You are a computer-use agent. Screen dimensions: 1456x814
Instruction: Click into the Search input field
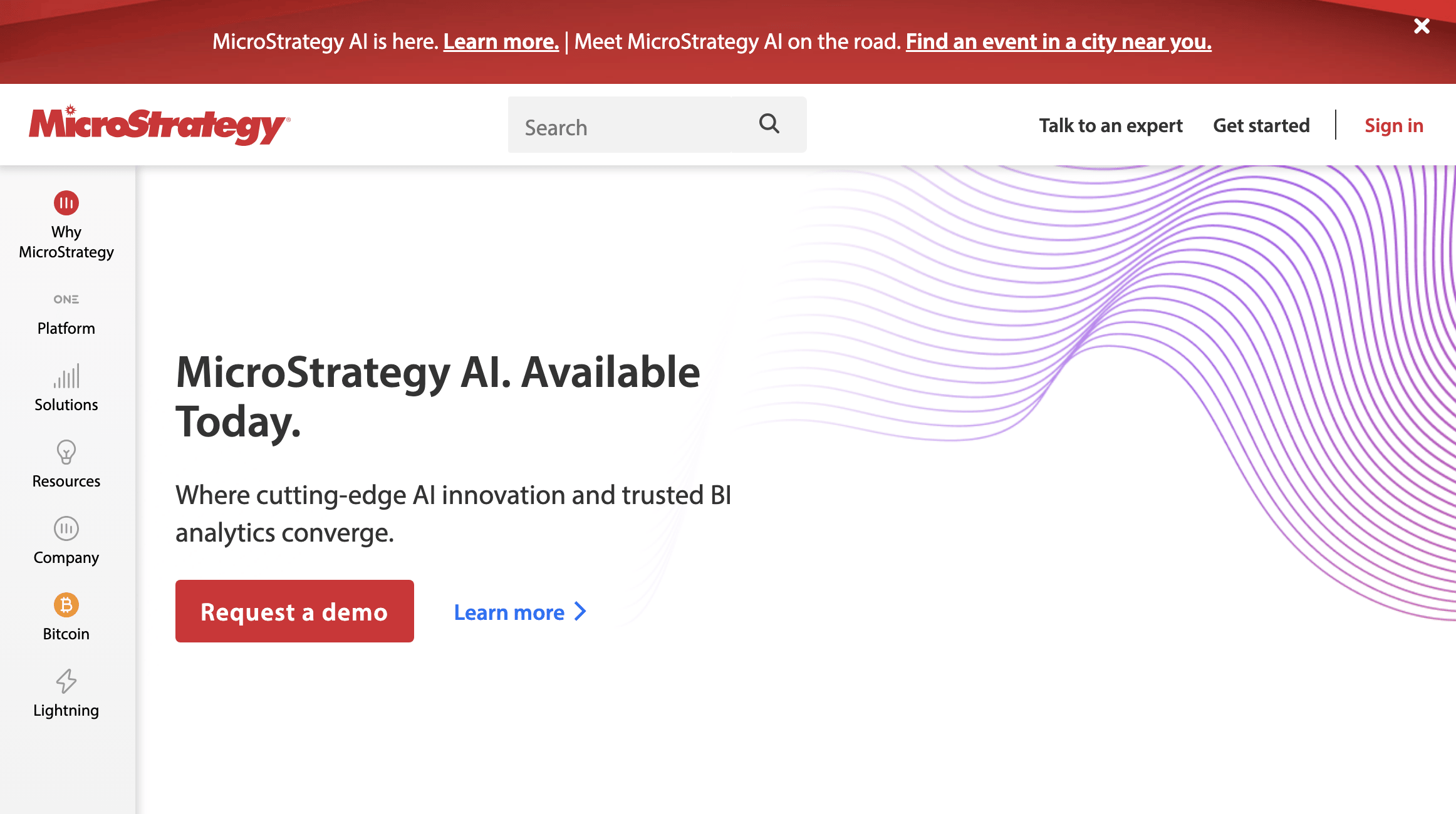[x=620, y=125]
